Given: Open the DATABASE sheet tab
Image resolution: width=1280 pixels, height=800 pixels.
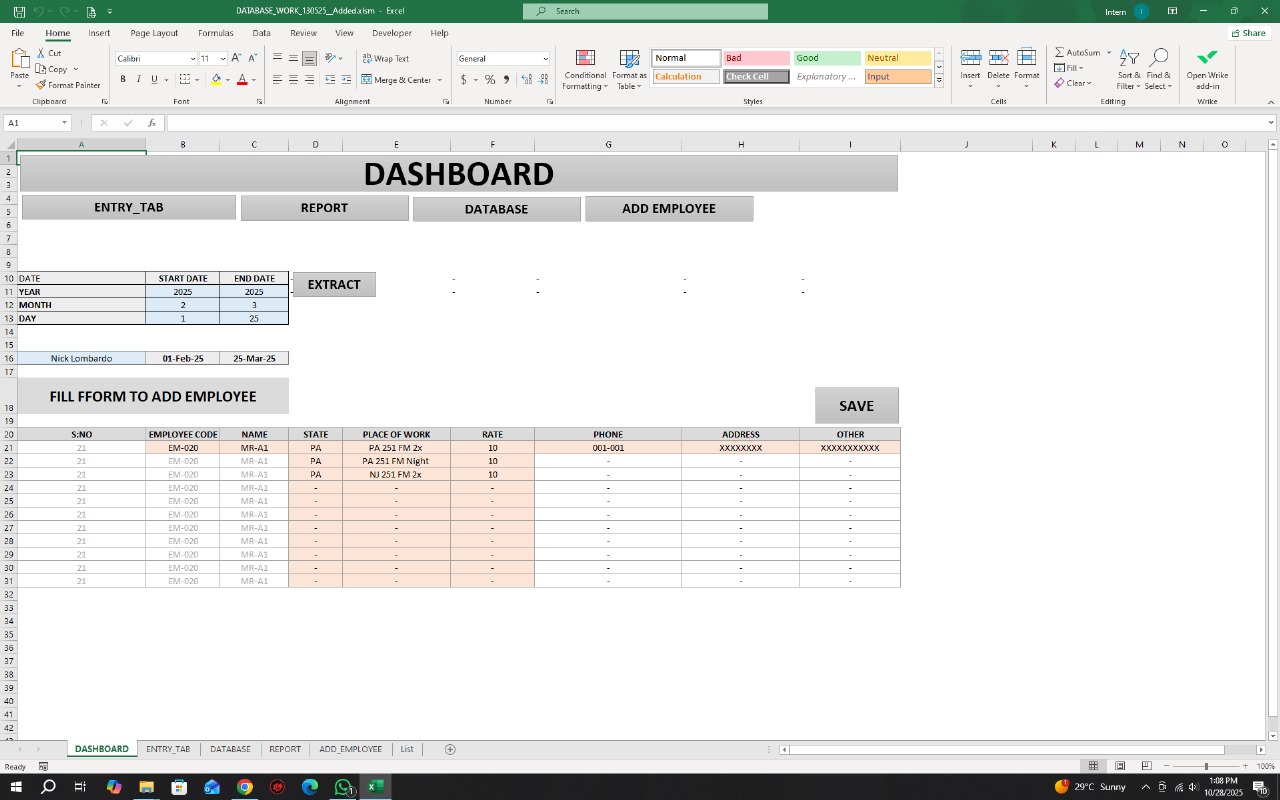Looking at the screenshot, I should [230, 748].
